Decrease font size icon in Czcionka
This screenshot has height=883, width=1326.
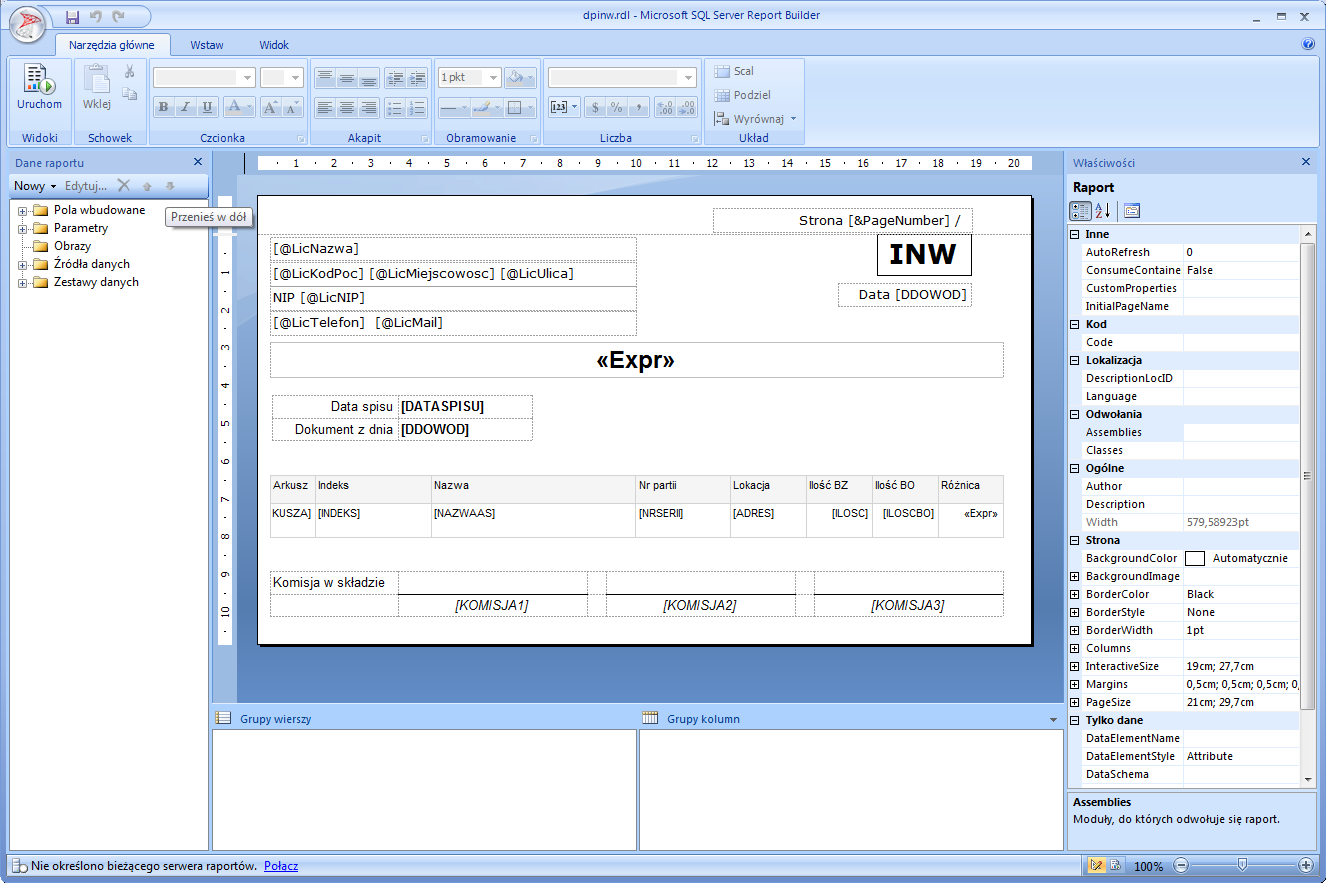click(x=292, y=108)
